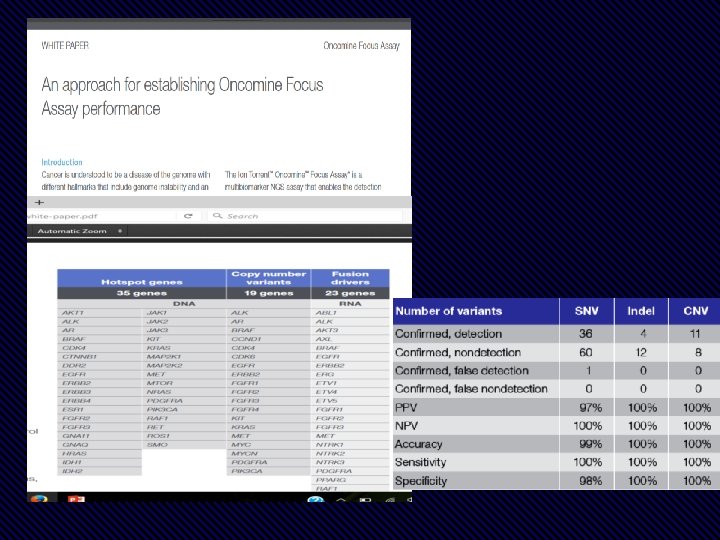Select the Copy number variants header

(x=269, y=278)
